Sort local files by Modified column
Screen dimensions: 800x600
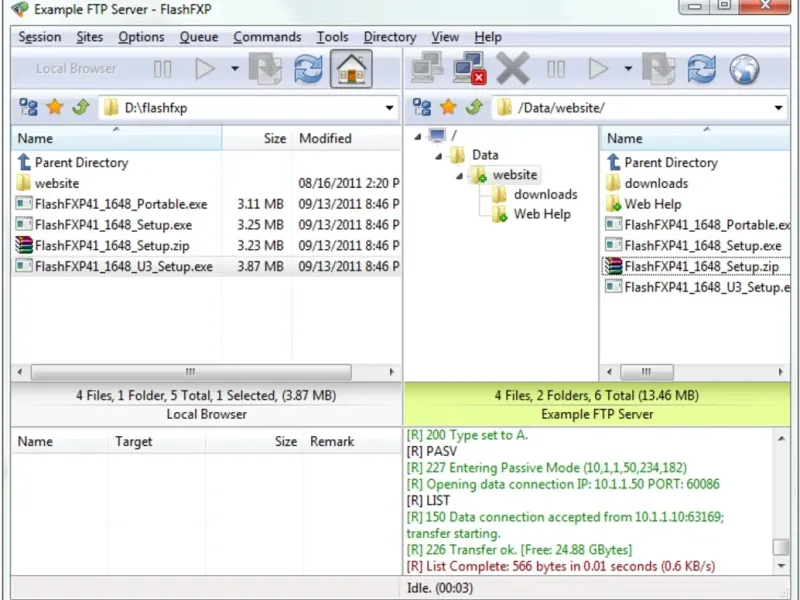tap(347, 138)
